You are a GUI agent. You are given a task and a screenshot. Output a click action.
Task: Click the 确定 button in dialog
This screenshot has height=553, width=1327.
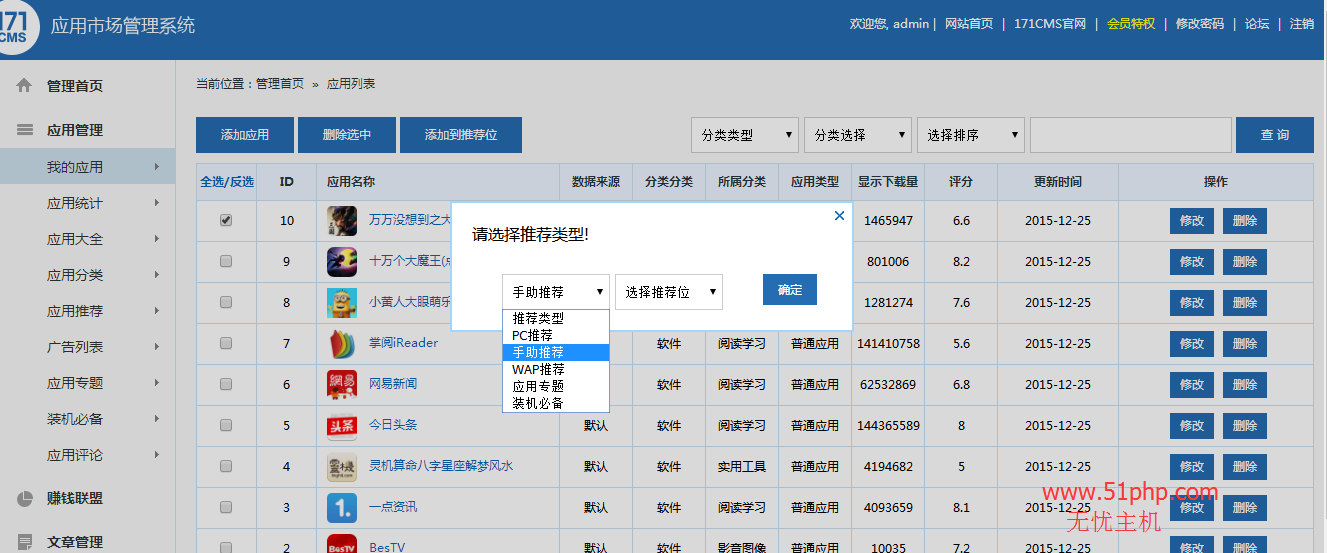pyautogui.click(x=789, y=290)
